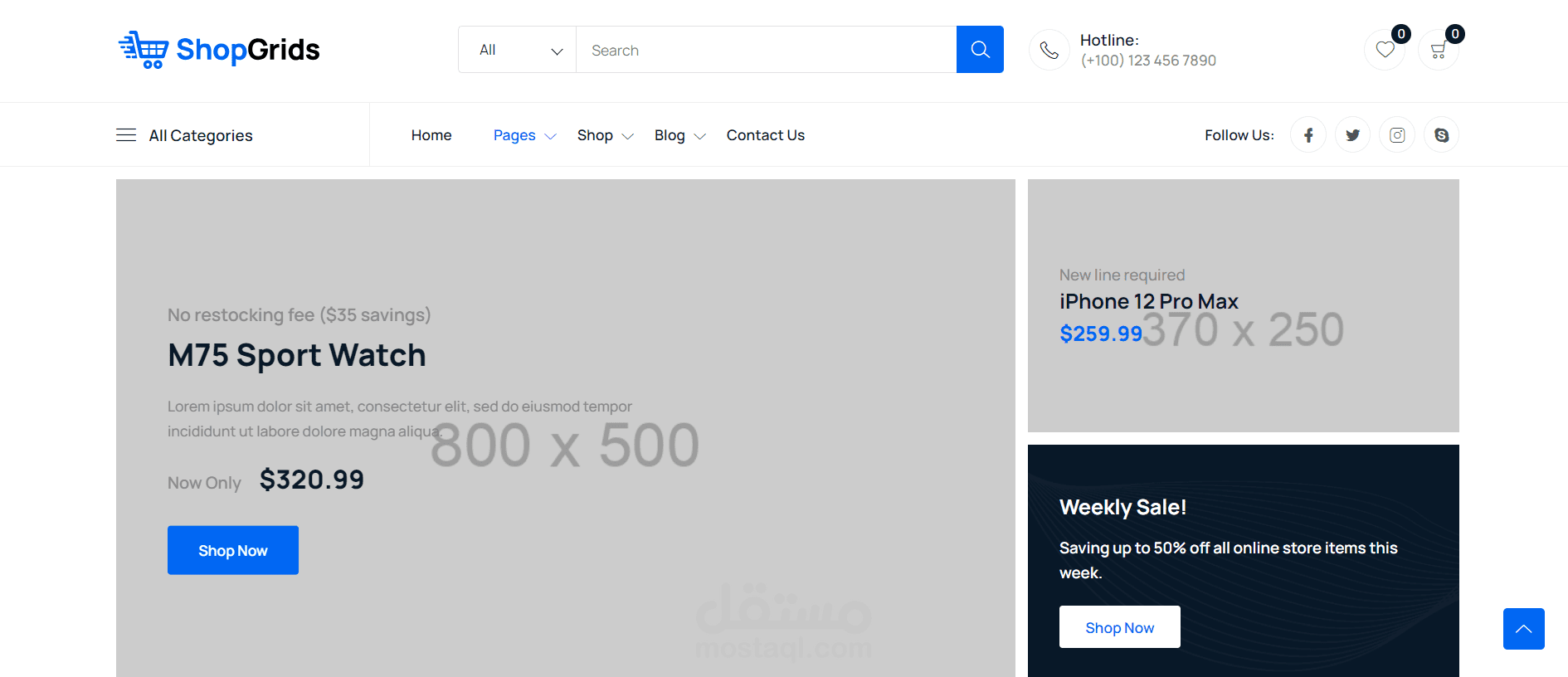This screenshot has width=1568, height=677.
Task: Click the white Shop Now button in Weekly Sale
Action: 1120,627
